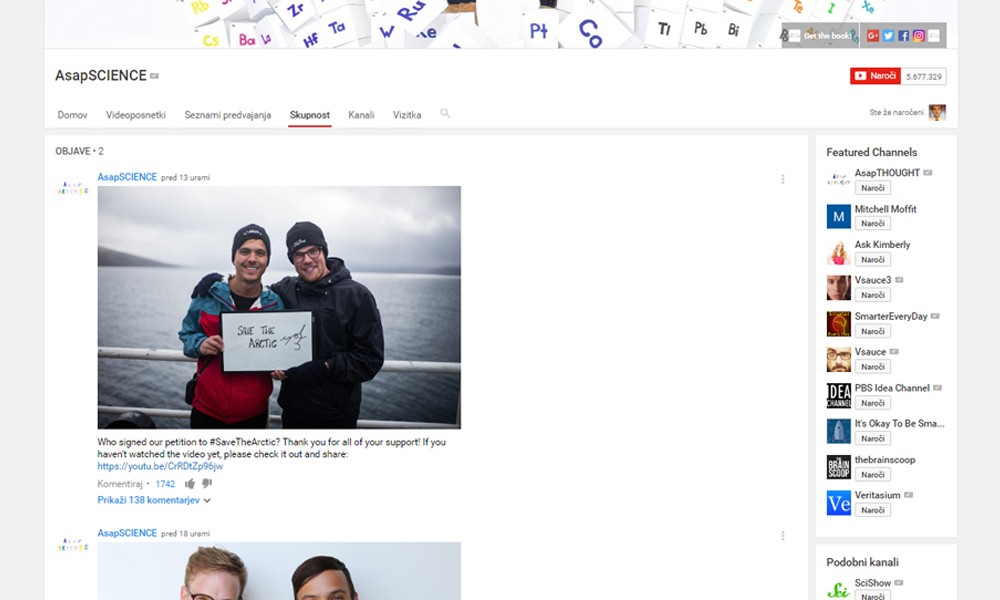
Task: Click the 1742 likes count
Action: [165, 484]
